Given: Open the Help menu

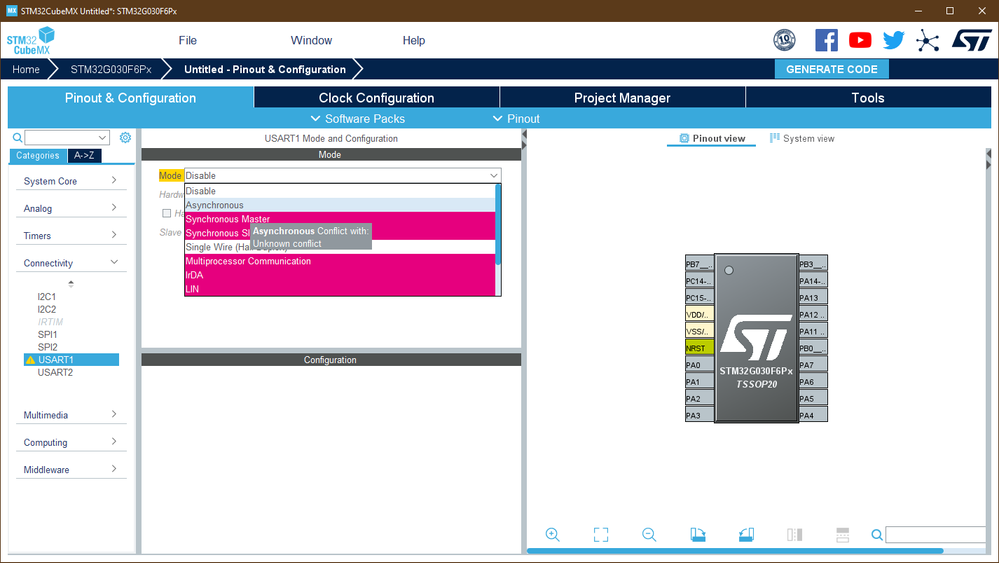Looking at the screenshot, I should pos(413,40).
